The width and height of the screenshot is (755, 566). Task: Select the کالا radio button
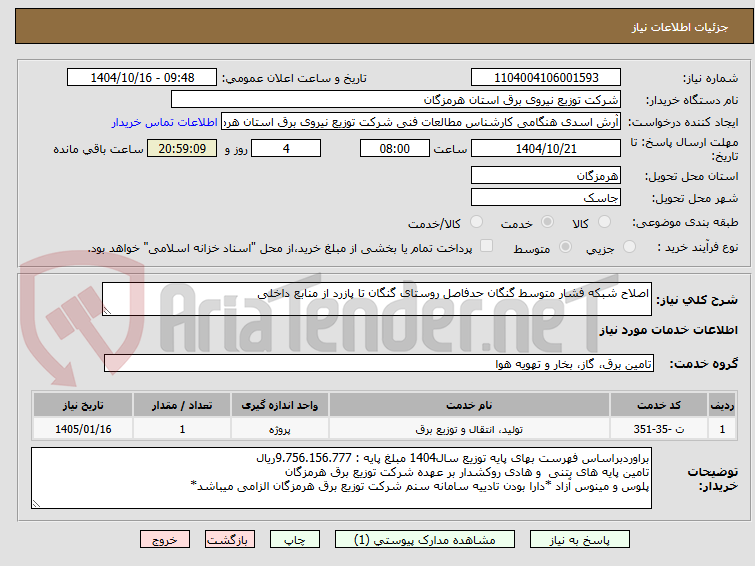coord(604,222)
